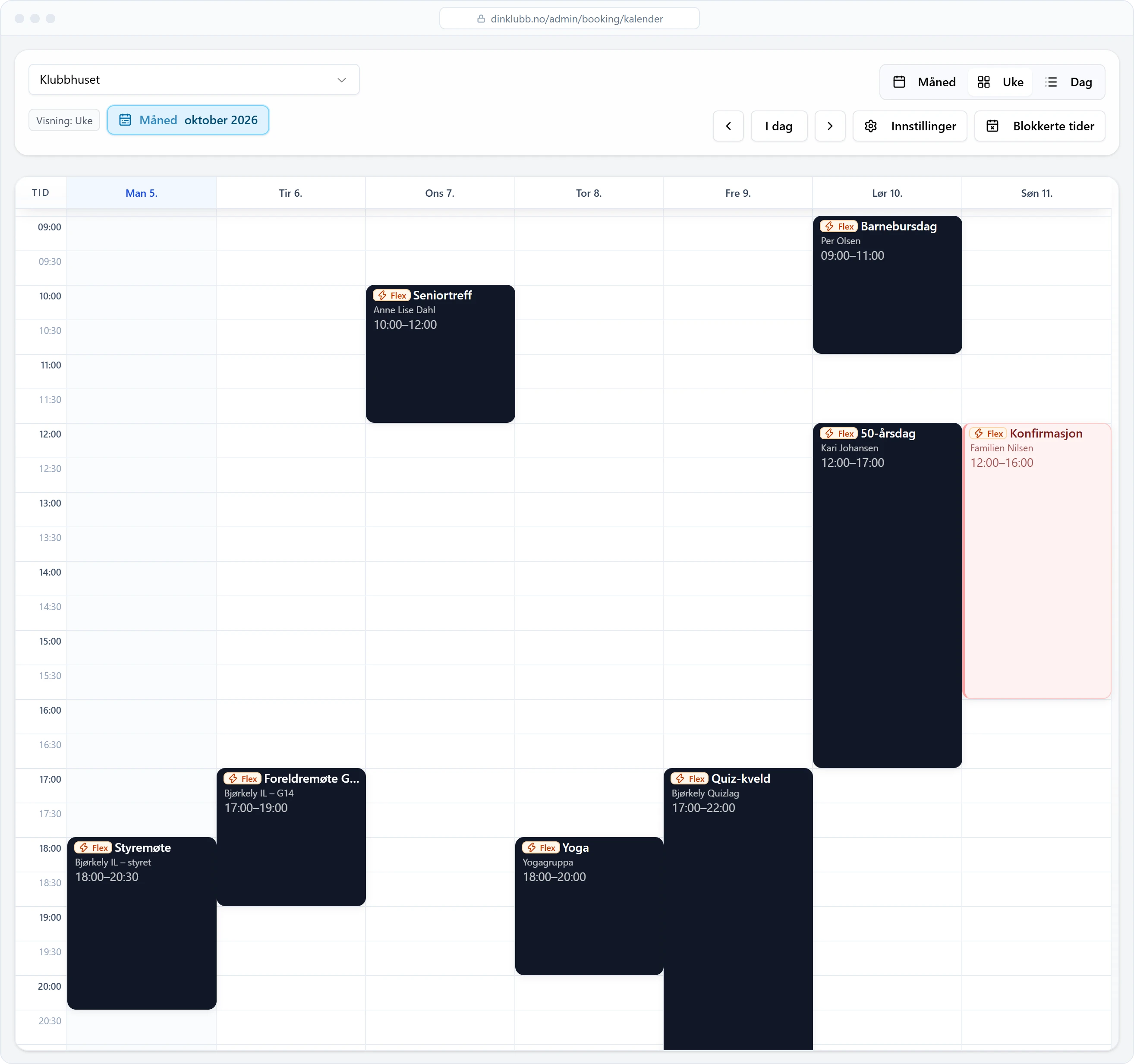Open the Yoga booking
The height and width of the screenshot is (1064, 1134).
tap(589, 906)
